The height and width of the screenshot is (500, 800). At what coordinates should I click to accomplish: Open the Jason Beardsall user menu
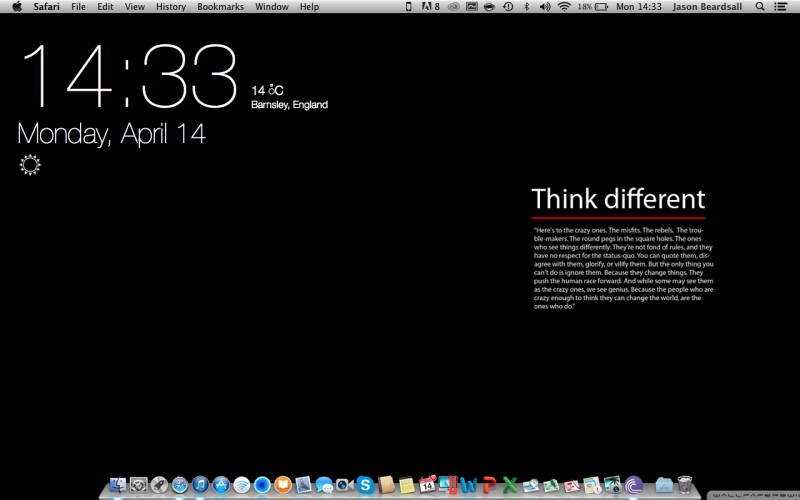coord(707,7)
